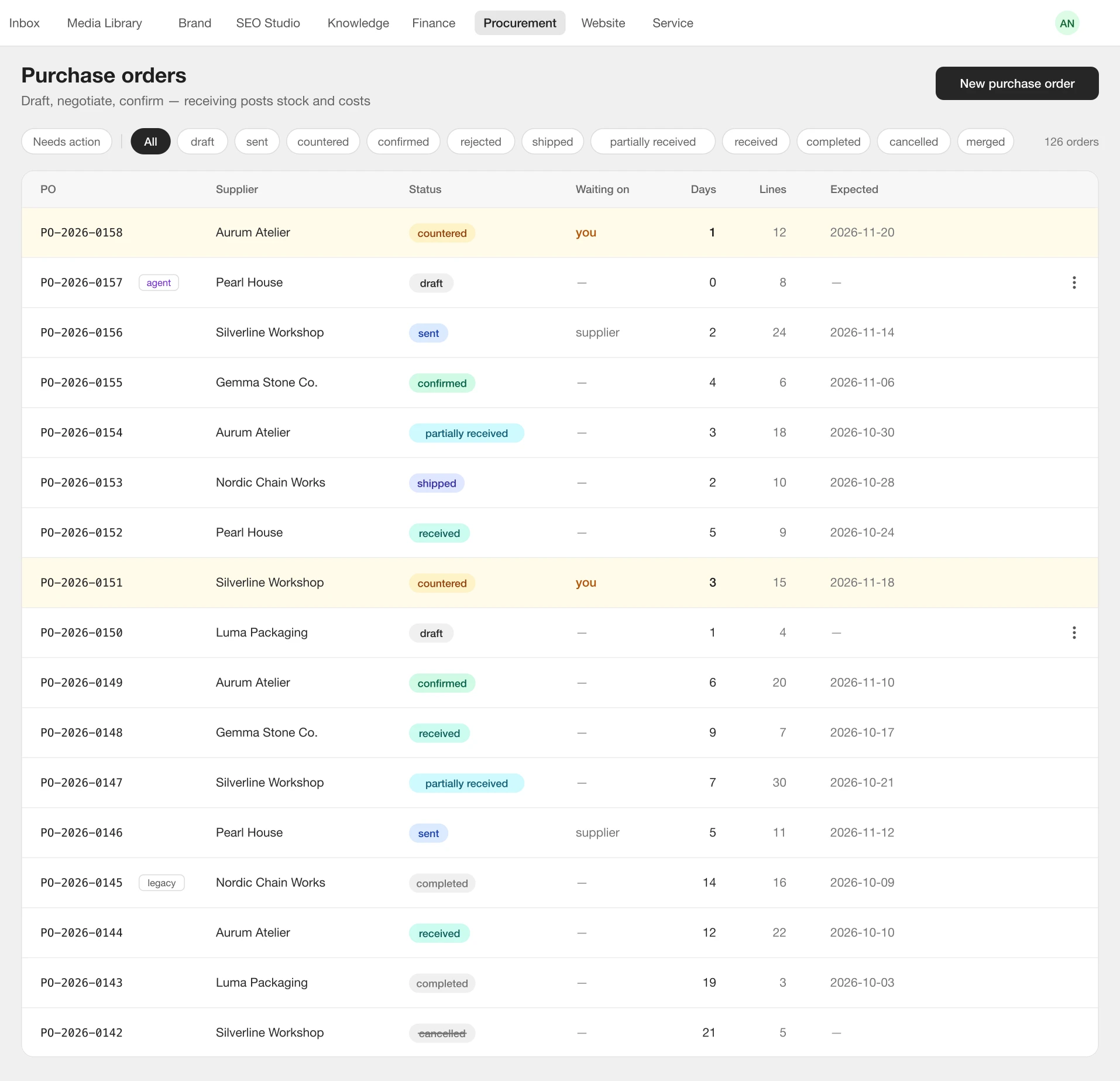Viewport: 1120px width, 1081px height.
Task: Filter by Needs action
Action: pos(67,142)
